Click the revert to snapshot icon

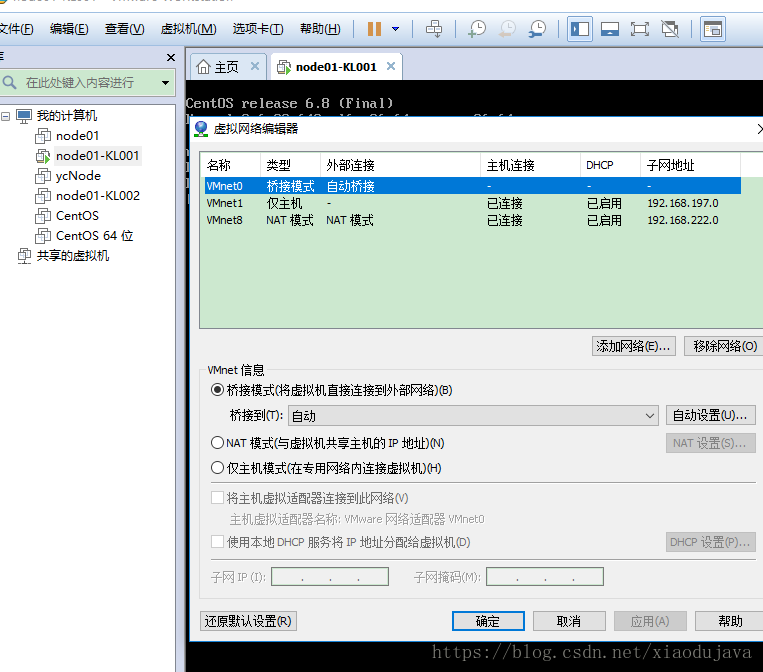pyautogui.click(x=507, y=29)
